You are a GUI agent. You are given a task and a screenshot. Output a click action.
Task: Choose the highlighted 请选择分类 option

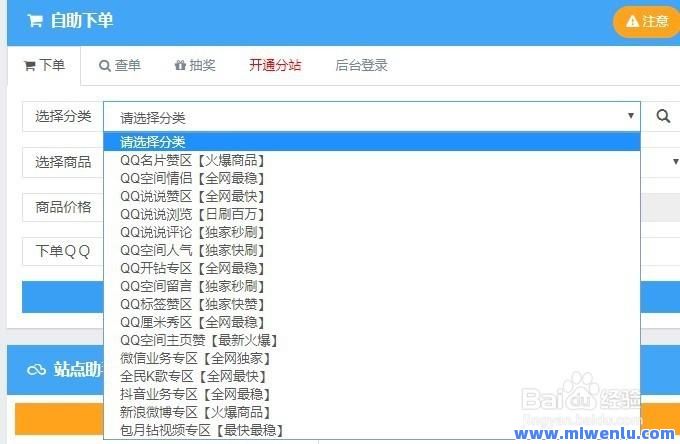[372, 142]
